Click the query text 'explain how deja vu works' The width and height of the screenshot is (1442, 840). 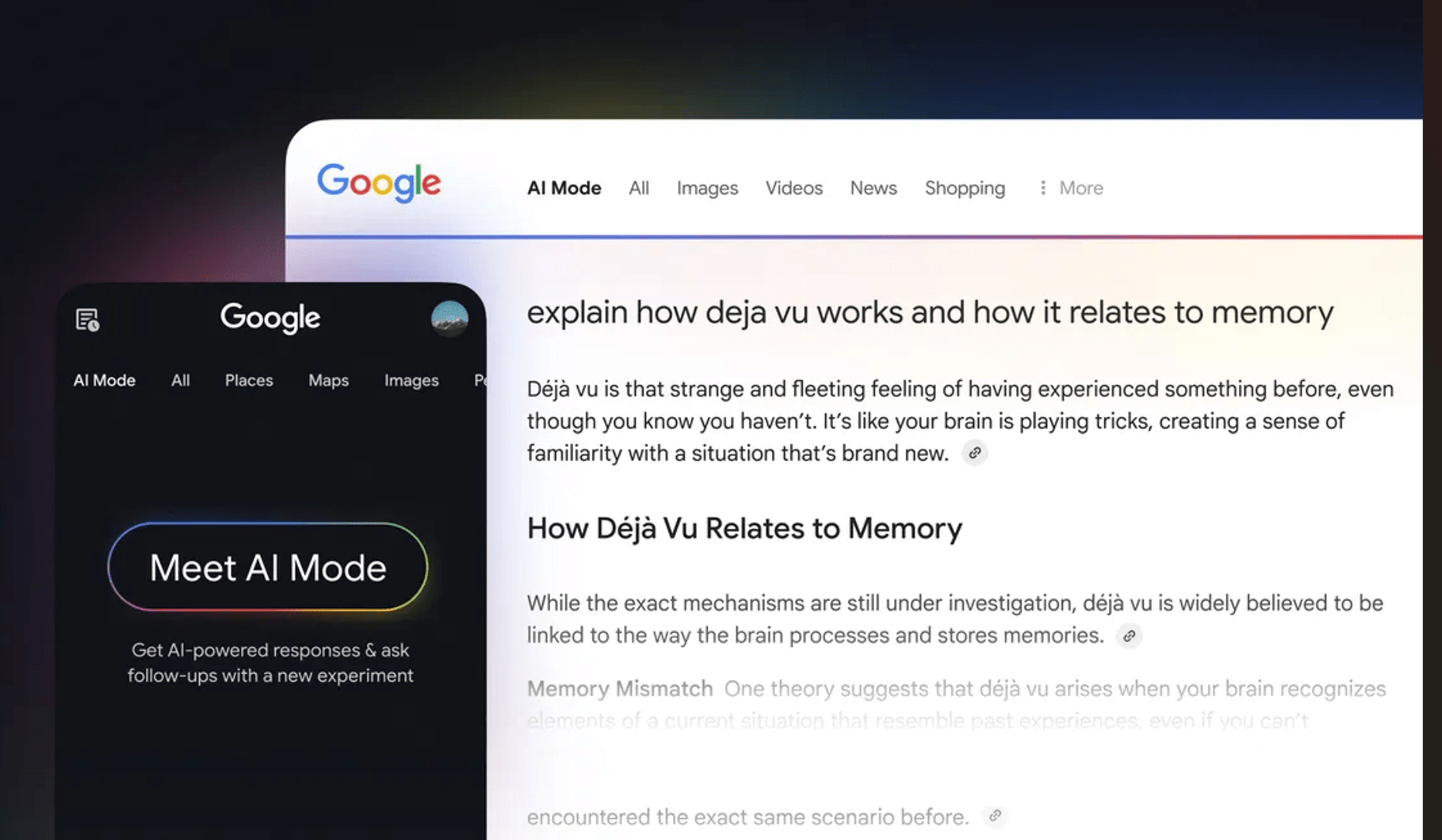click(716, 313)
